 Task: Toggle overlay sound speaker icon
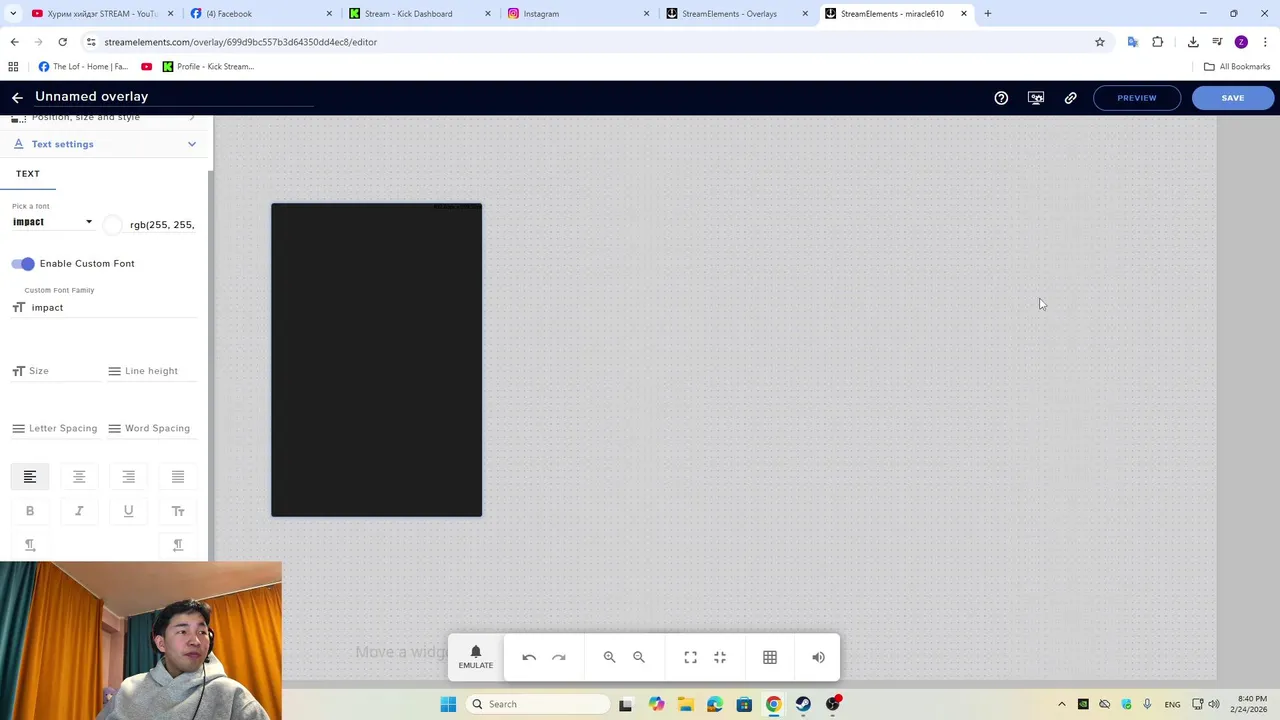[818, 657]
